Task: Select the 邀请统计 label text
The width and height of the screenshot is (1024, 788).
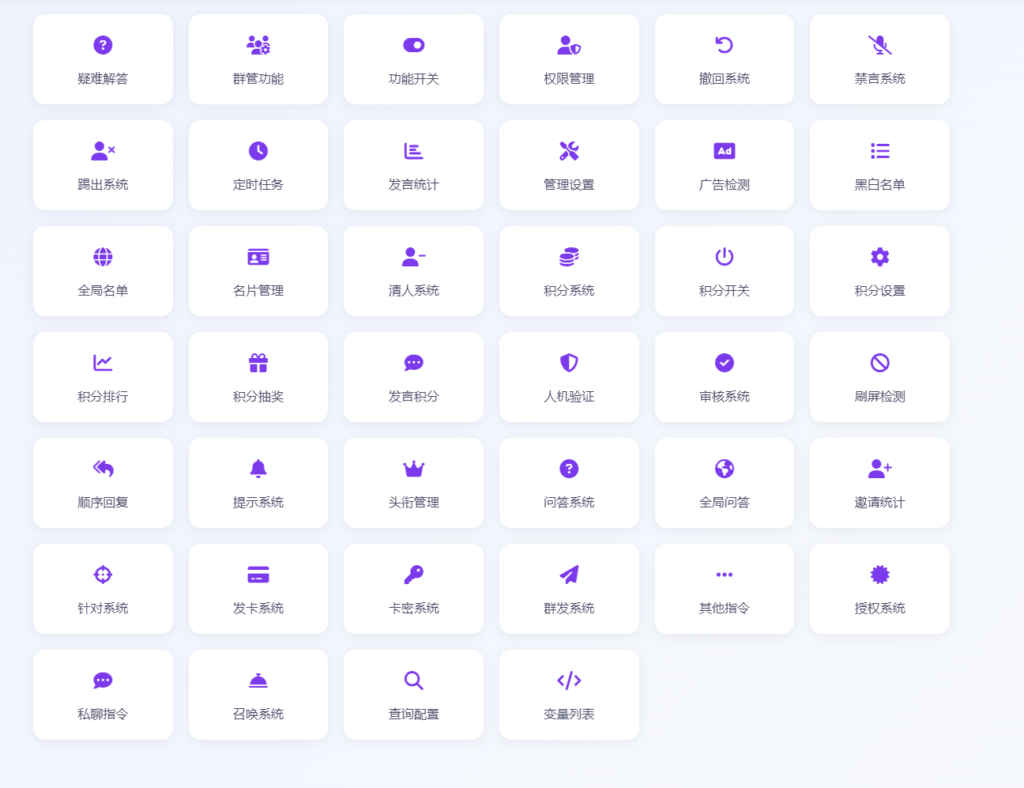Action: tap(880, 502)
